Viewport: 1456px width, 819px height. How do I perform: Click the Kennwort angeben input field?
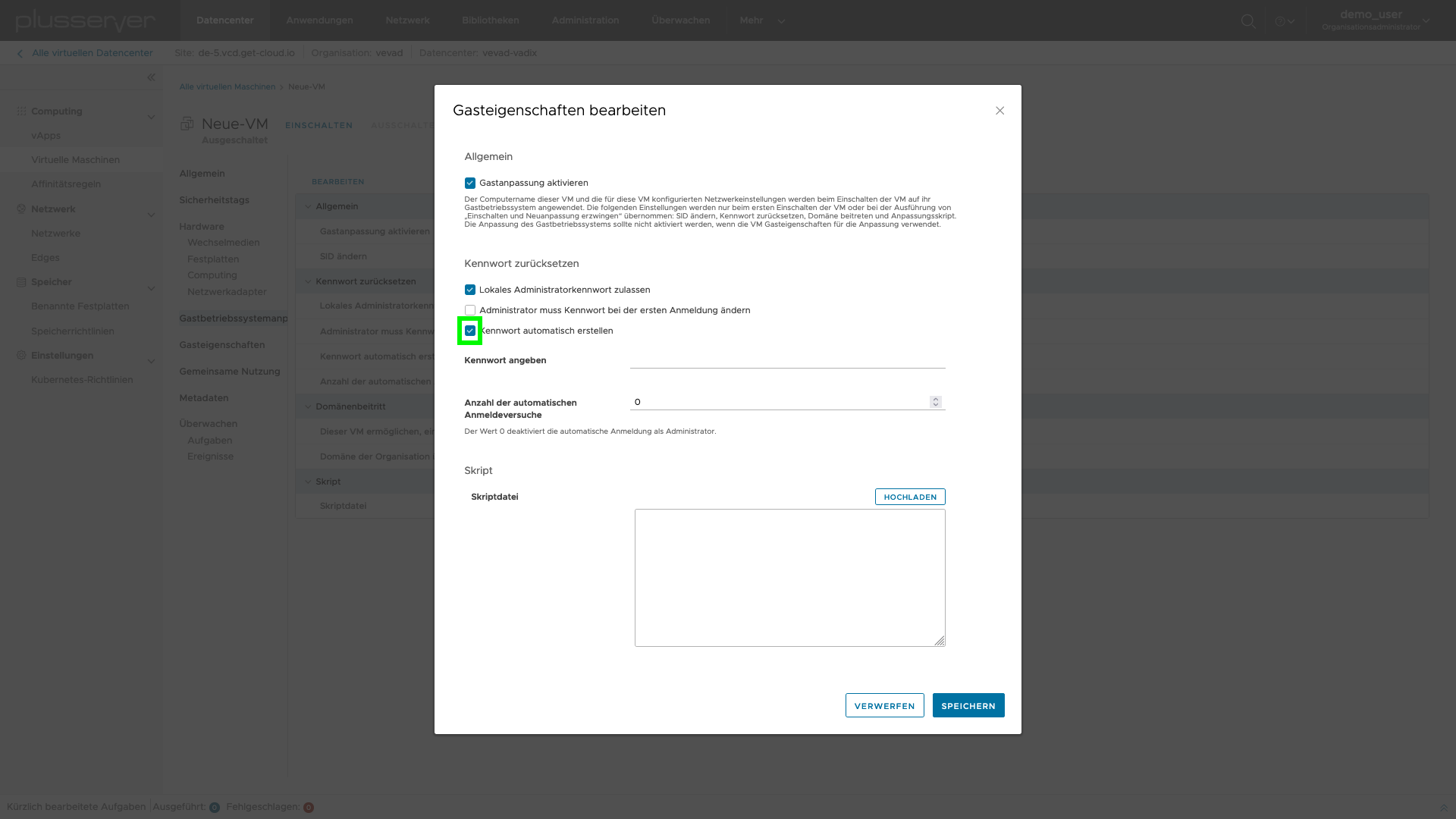tap(788, 360)
